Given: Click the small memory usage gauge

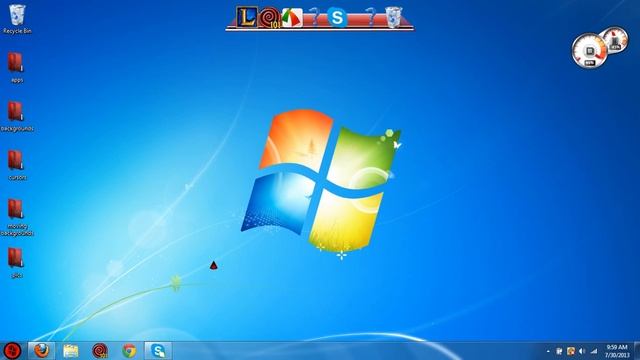Looking at the screenshot, I should click(x=615, y=40).
